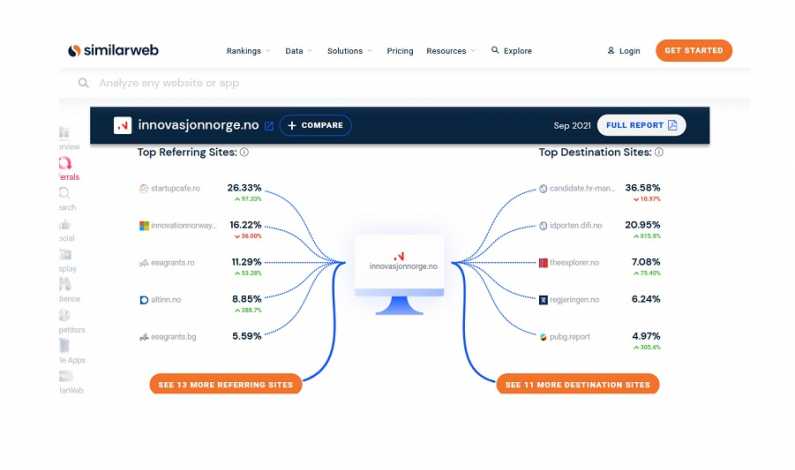Screen dimensions: 795x470
Task: Click the search magnifier icon in analyze bar
Action: [x=84, y=83]
